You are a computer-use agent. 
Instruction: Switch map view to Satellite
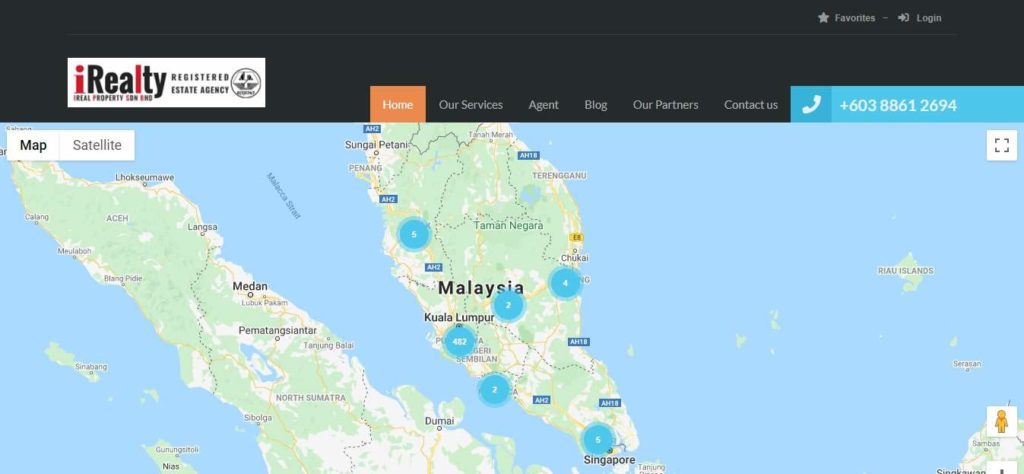click(x=97, y=145)
